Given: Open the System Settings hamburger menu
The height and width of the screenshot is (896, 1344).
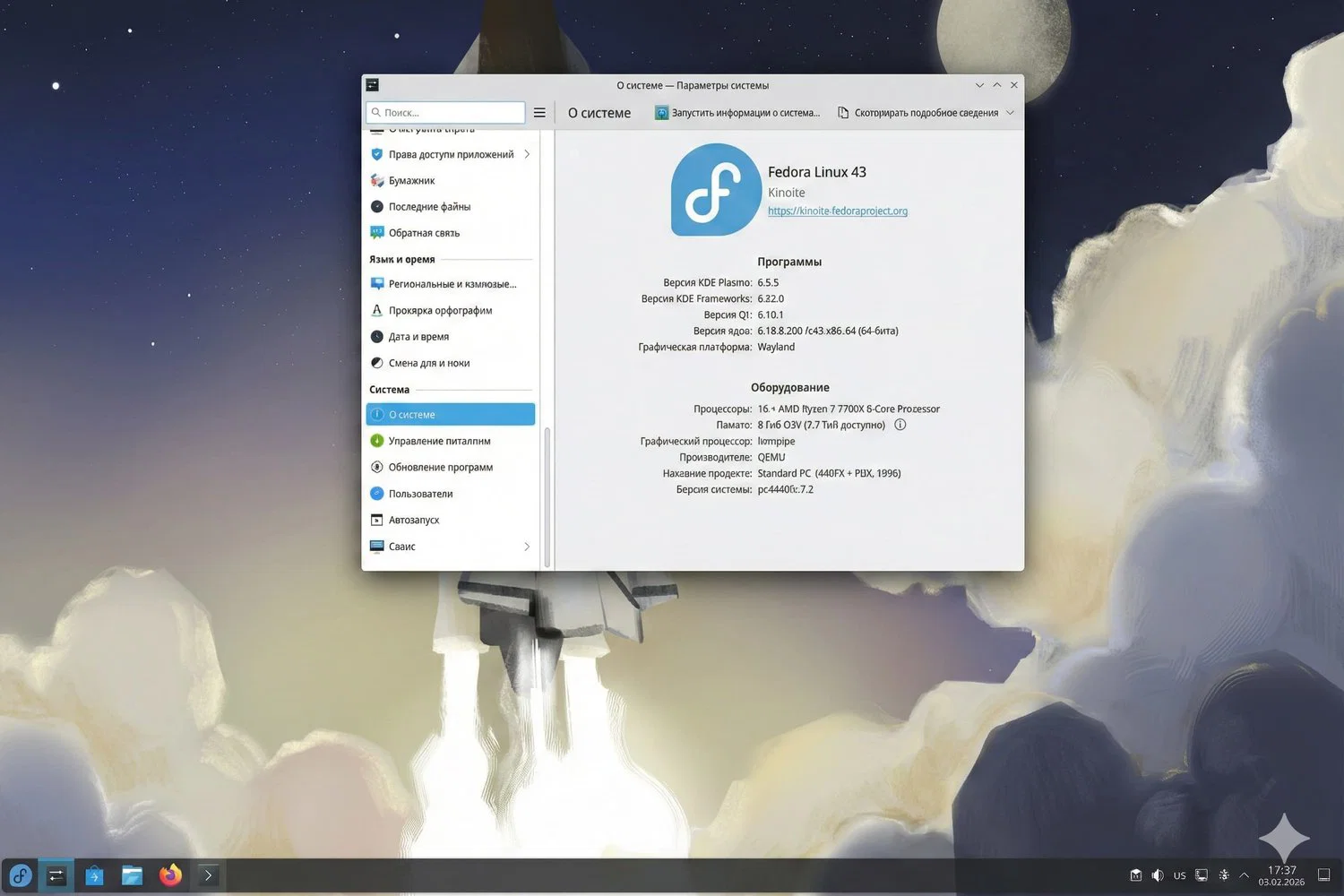Looking at the screenshot, I should [539, 112].
